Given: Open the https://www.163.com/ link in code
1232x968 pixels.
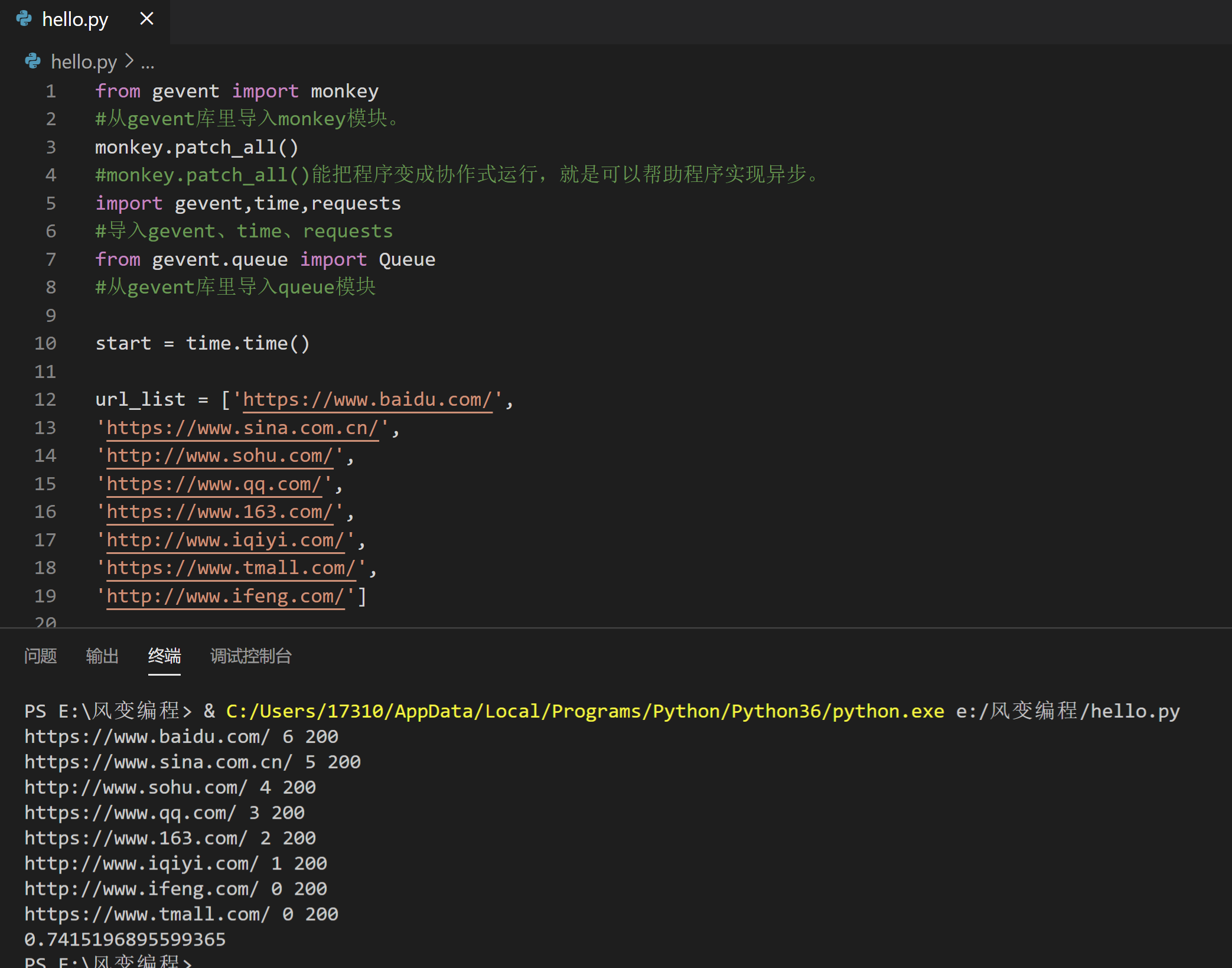Looking at the screenshot, I should 220,512.
